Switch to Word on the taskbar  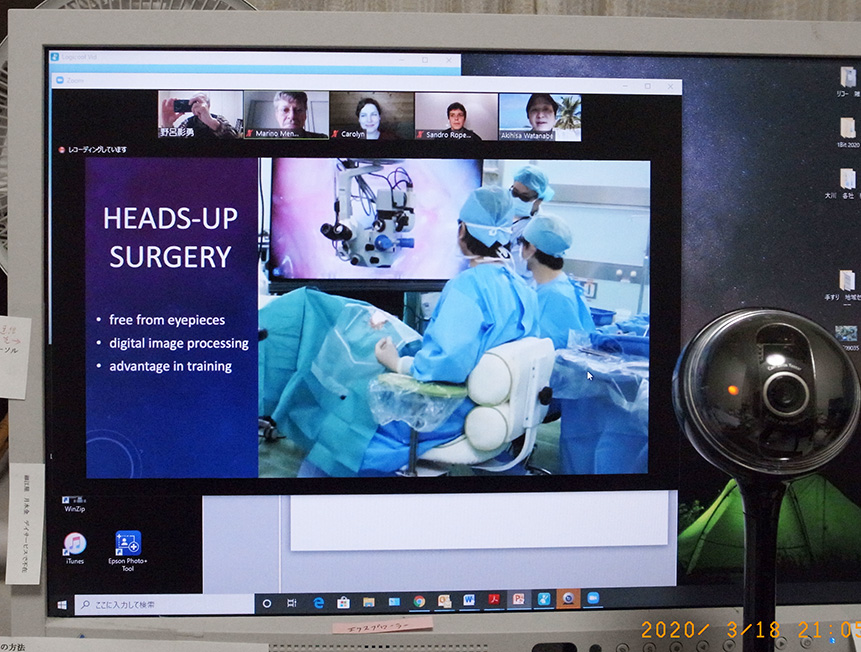pos(469,601)
